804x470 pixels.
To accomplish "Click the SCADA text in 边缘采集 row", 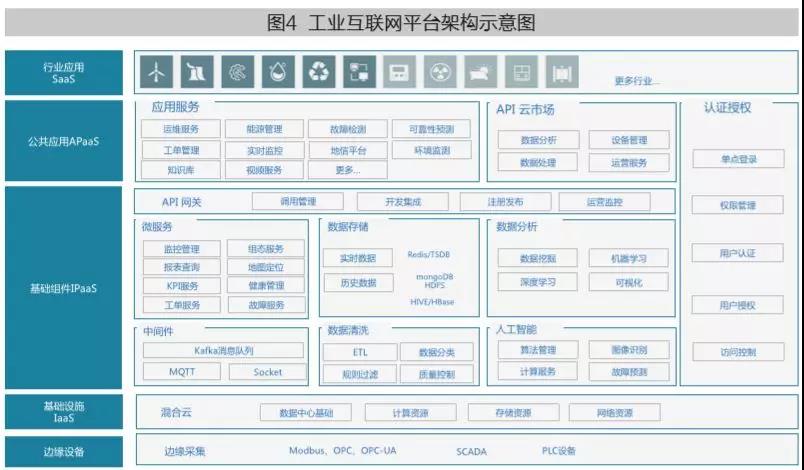I will point(471,452).
